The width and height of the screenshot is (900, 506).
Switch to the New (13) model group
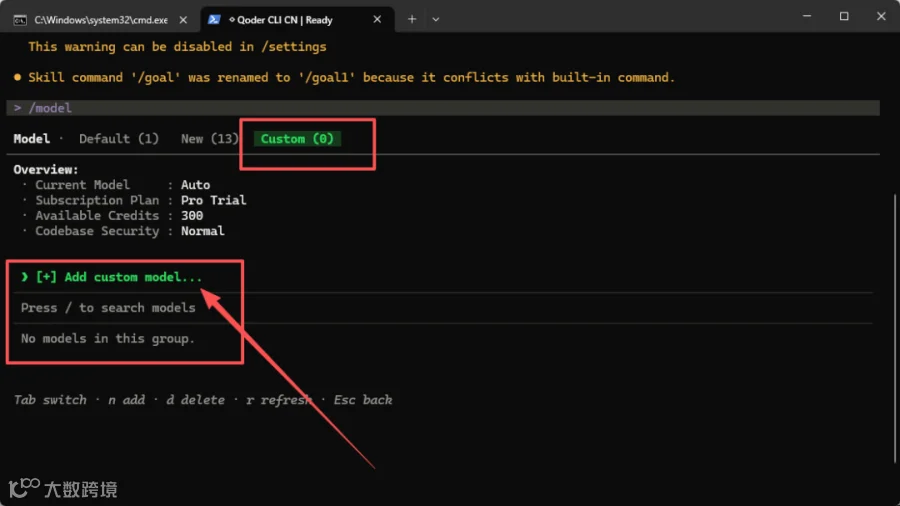tap(210, 139)
